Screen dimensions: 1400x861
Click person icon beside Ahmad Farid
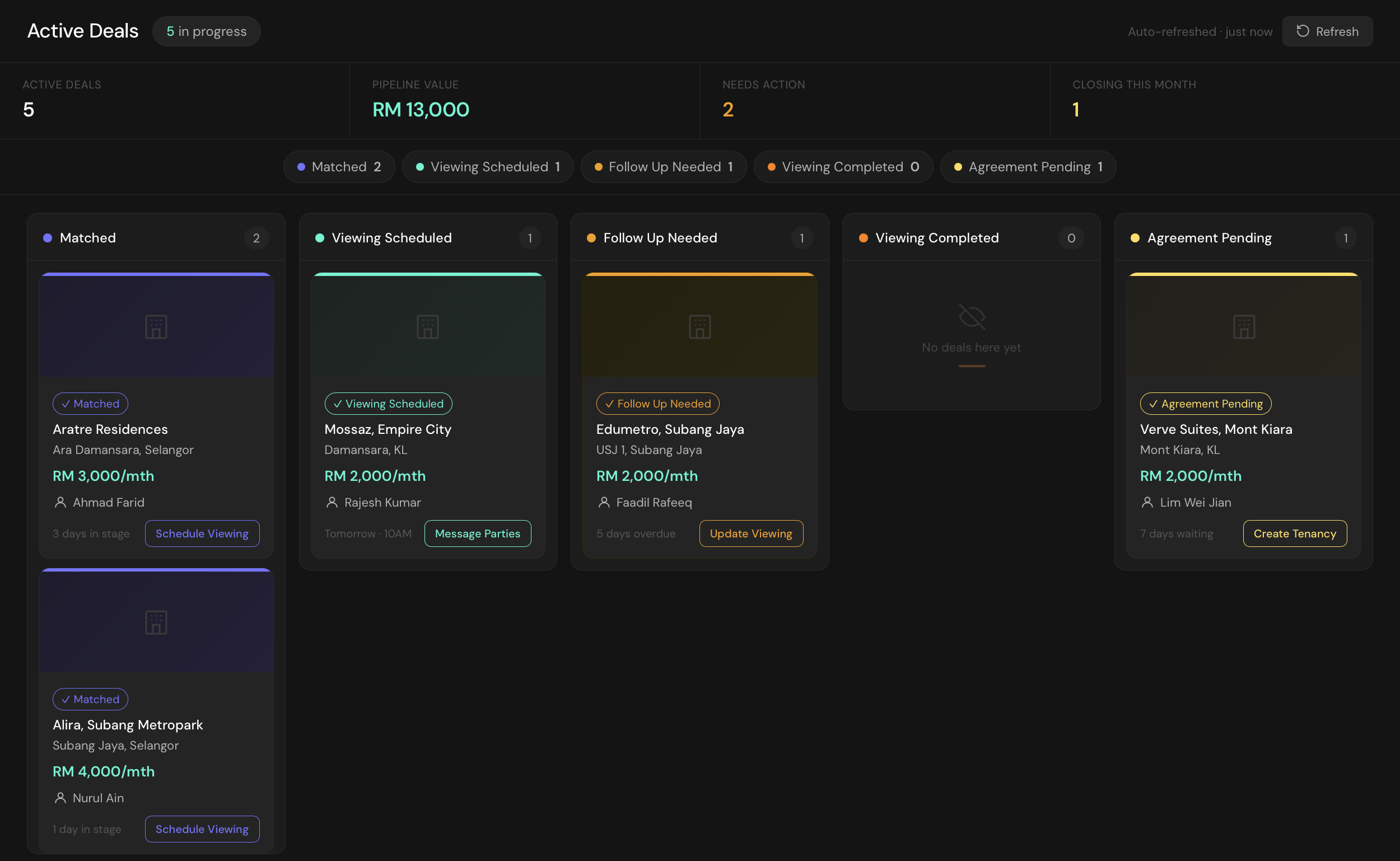60,502
